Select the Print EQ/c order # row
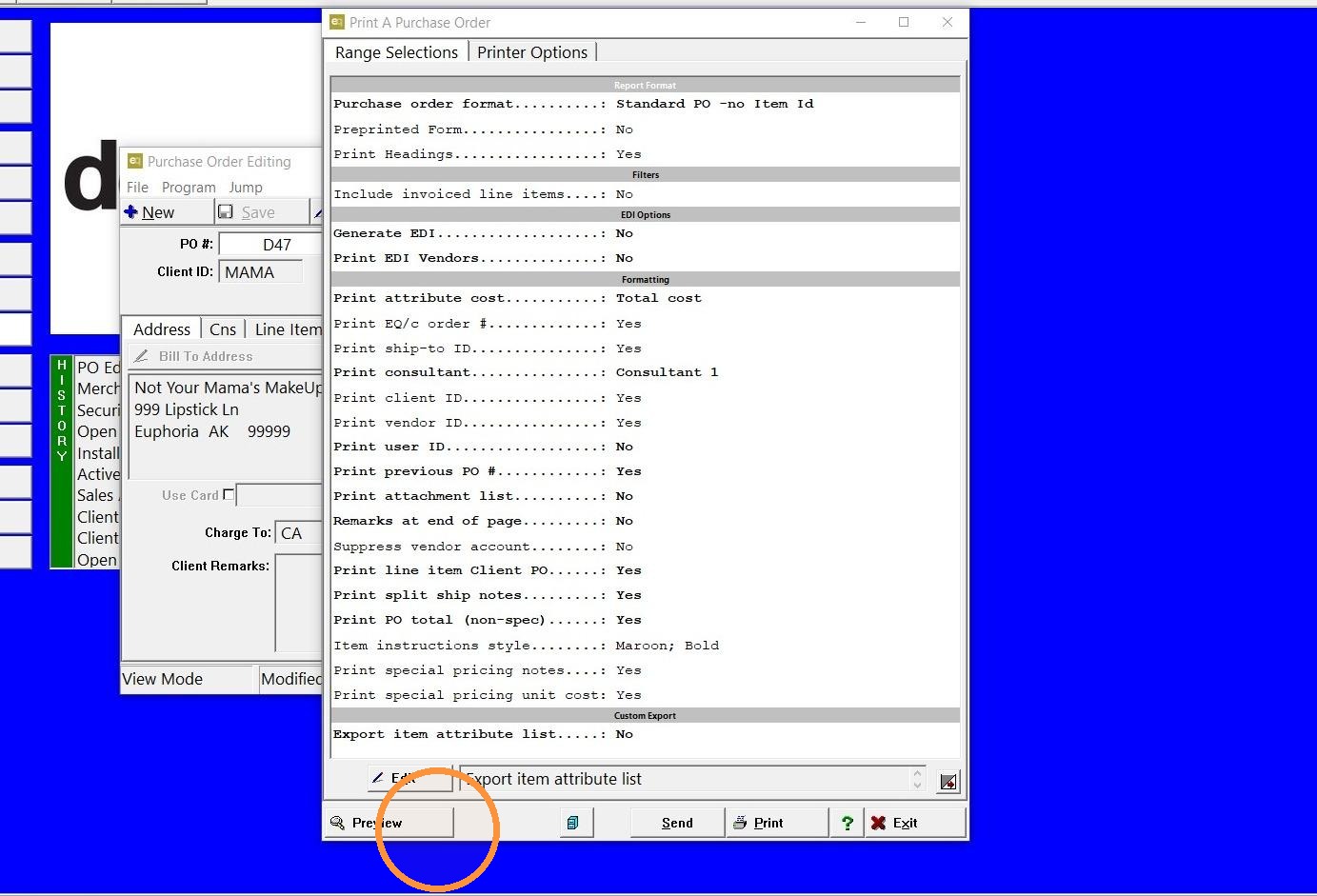1317x896 pixels. click(x=645, y=324)
